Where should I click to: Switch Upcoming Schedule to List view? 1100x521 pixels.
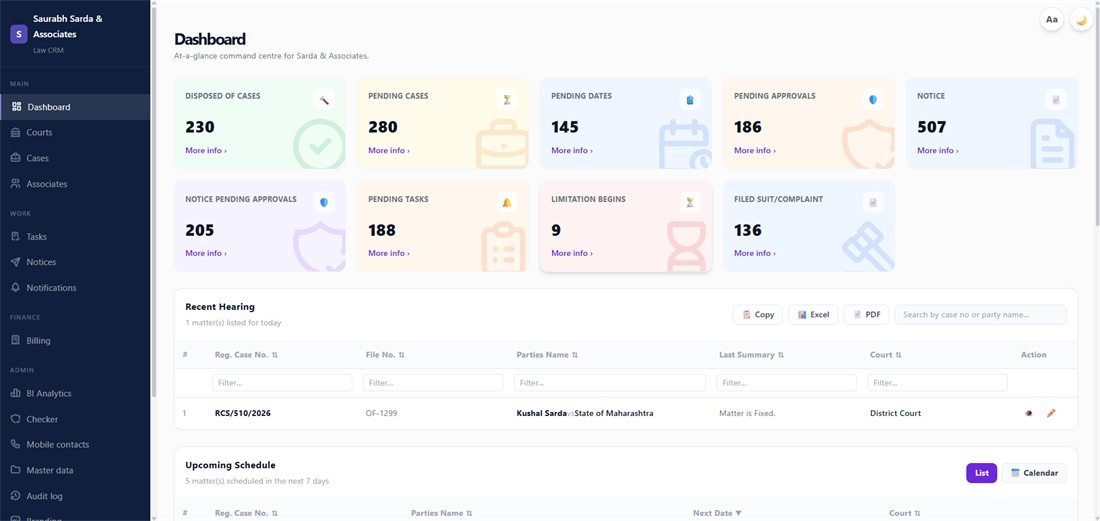pos(981,473)
